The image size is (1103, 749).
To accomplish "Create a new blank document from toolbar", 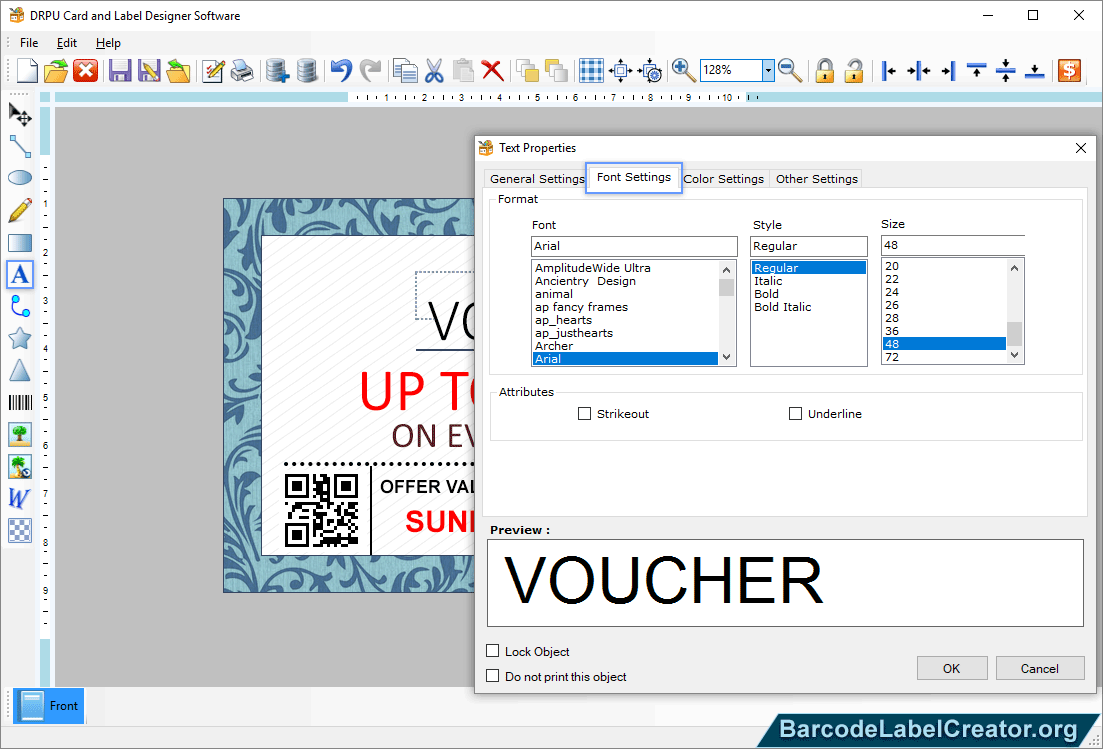I will (27, 70).
